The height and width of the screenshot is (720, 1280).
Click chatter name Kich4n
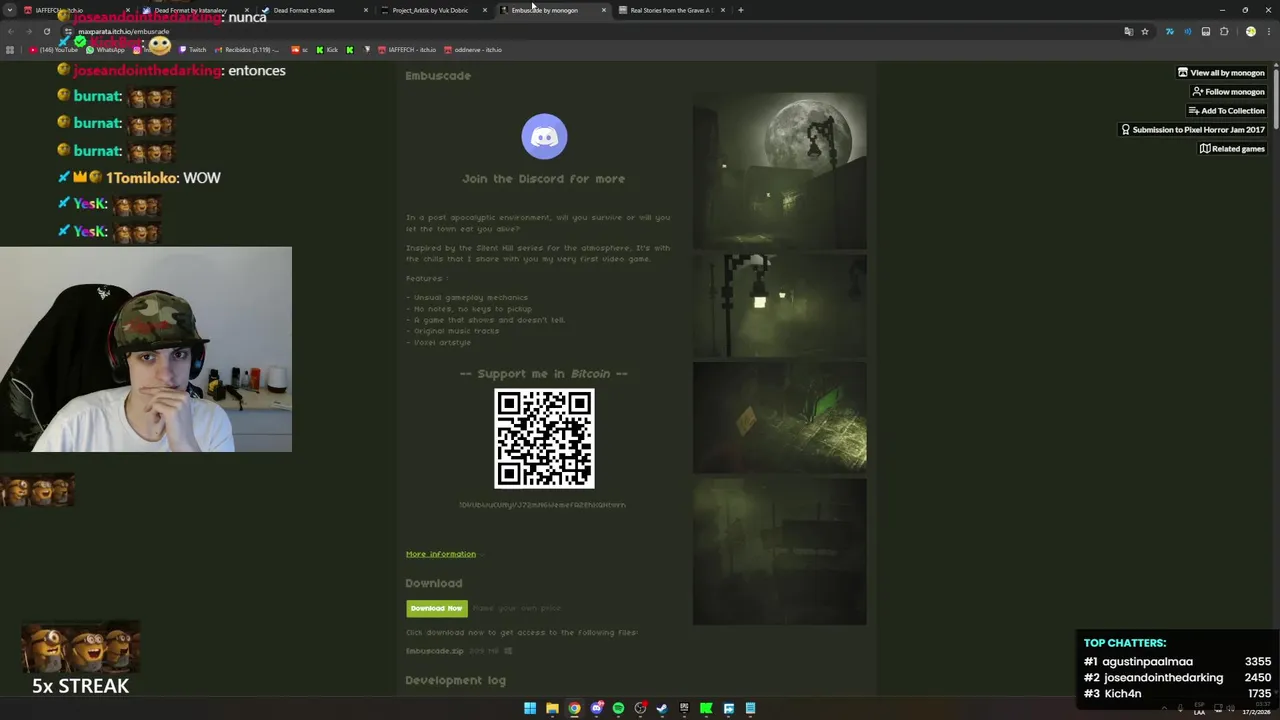(x=1123, y=693)
